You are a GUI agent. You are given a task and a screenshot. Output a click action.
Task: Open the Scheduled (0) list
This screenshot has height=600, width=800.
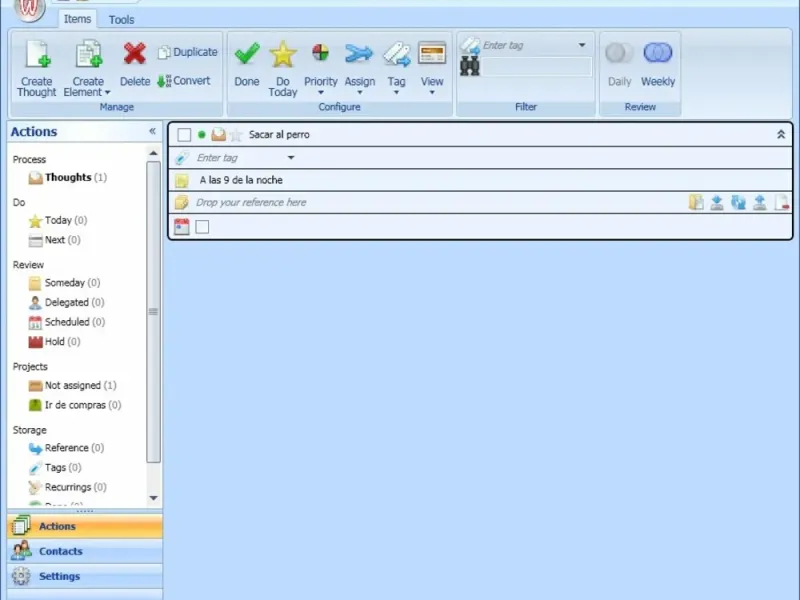67,322
